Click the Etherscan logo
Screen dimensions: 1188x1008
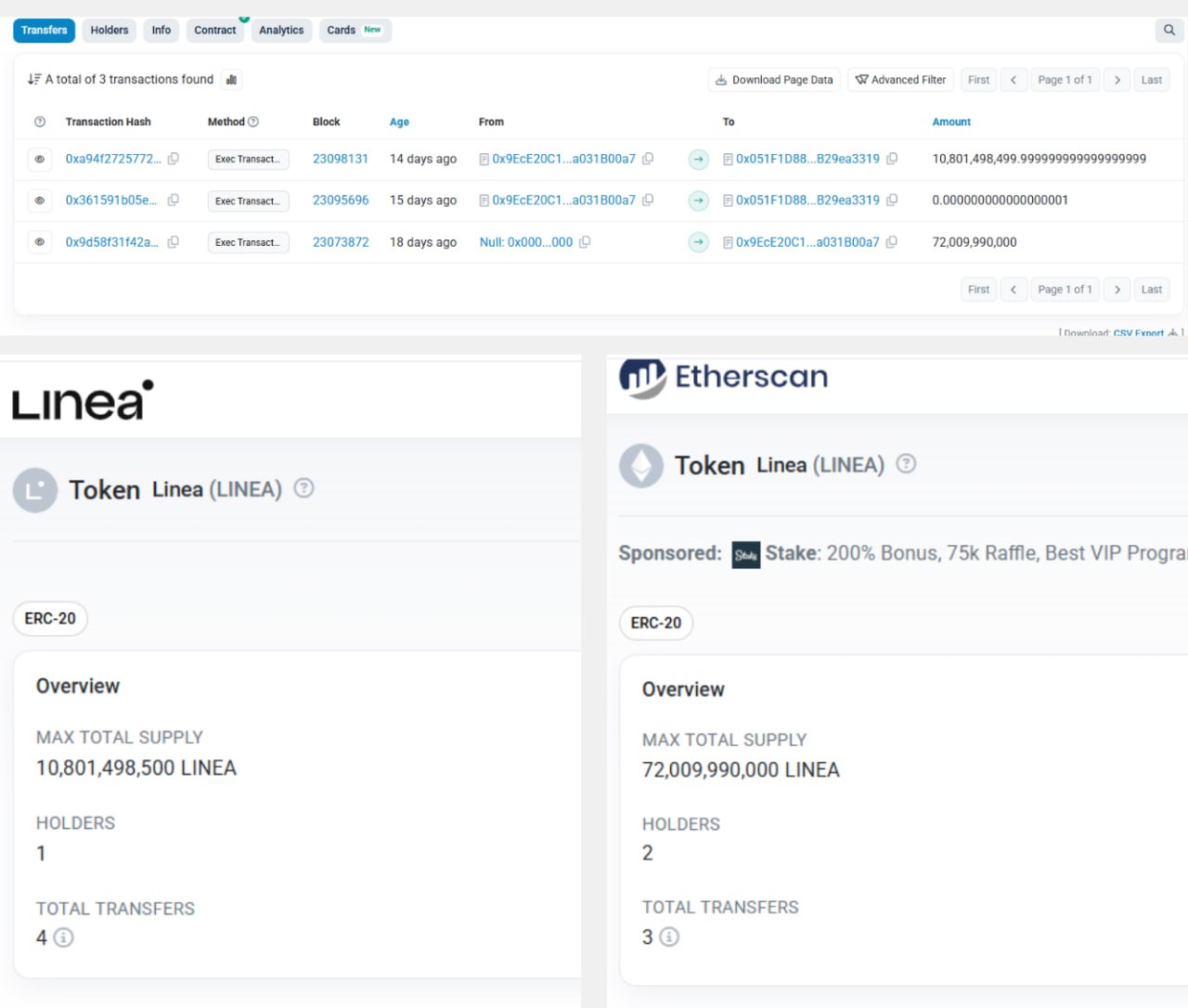tap(724, 377)
